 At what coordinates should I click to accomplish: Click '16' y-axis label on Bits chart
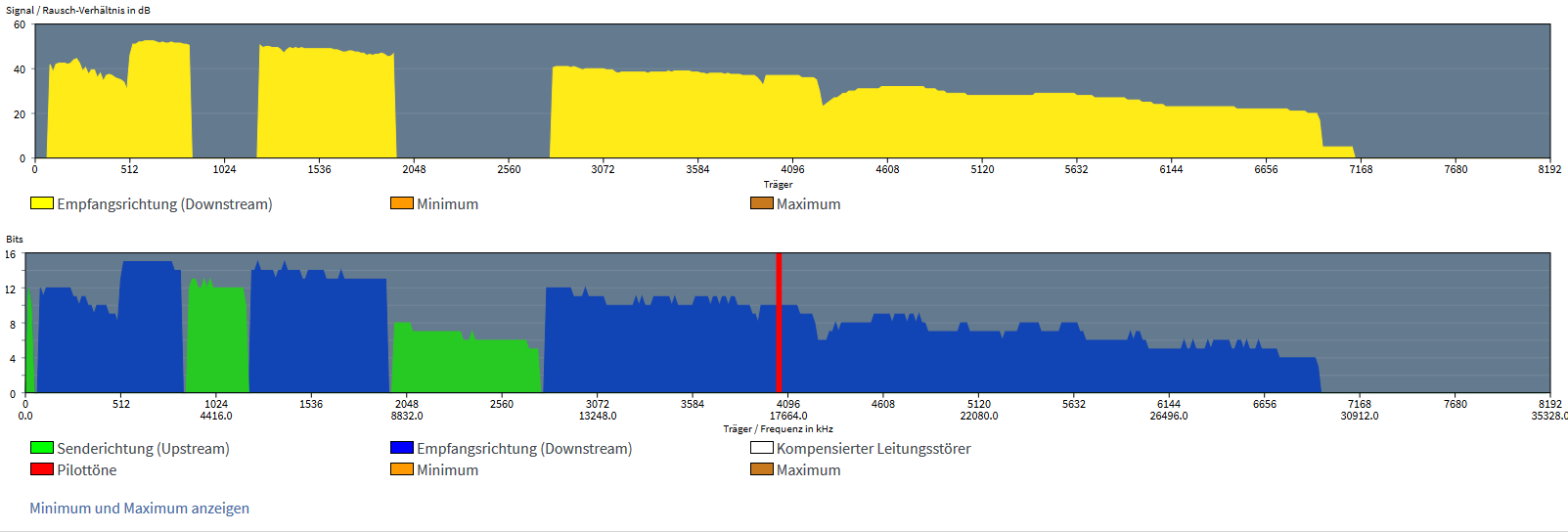[x=10, y=254]
